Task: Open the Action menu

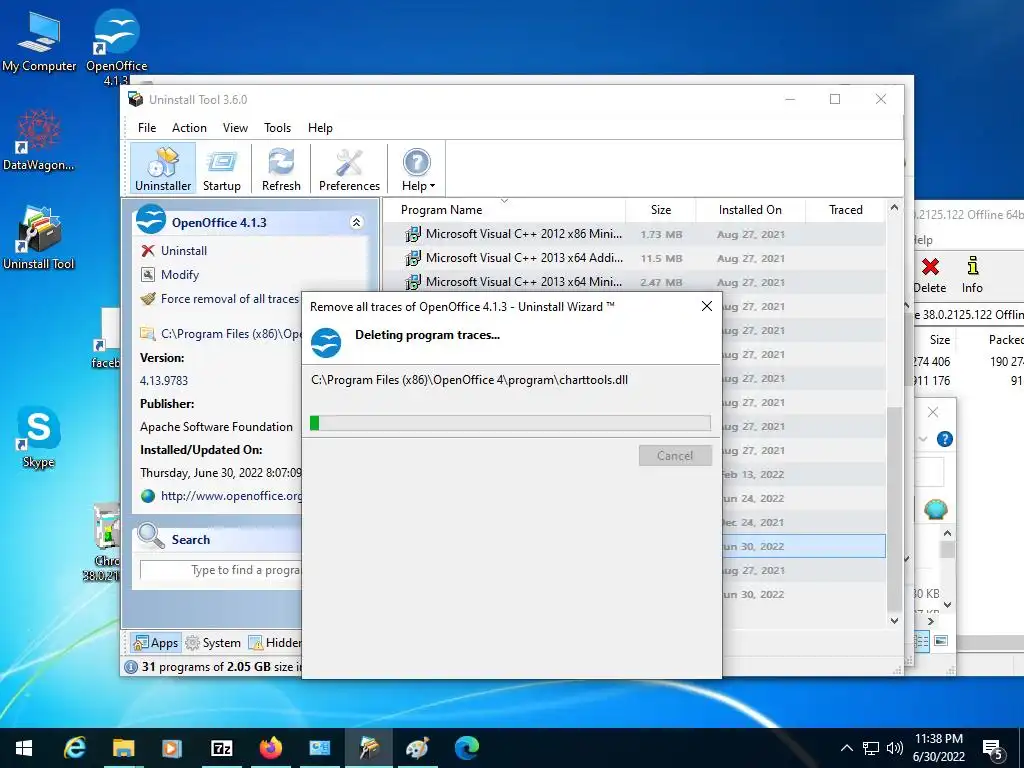Action: pyautogui.click(x=189, y=128)
